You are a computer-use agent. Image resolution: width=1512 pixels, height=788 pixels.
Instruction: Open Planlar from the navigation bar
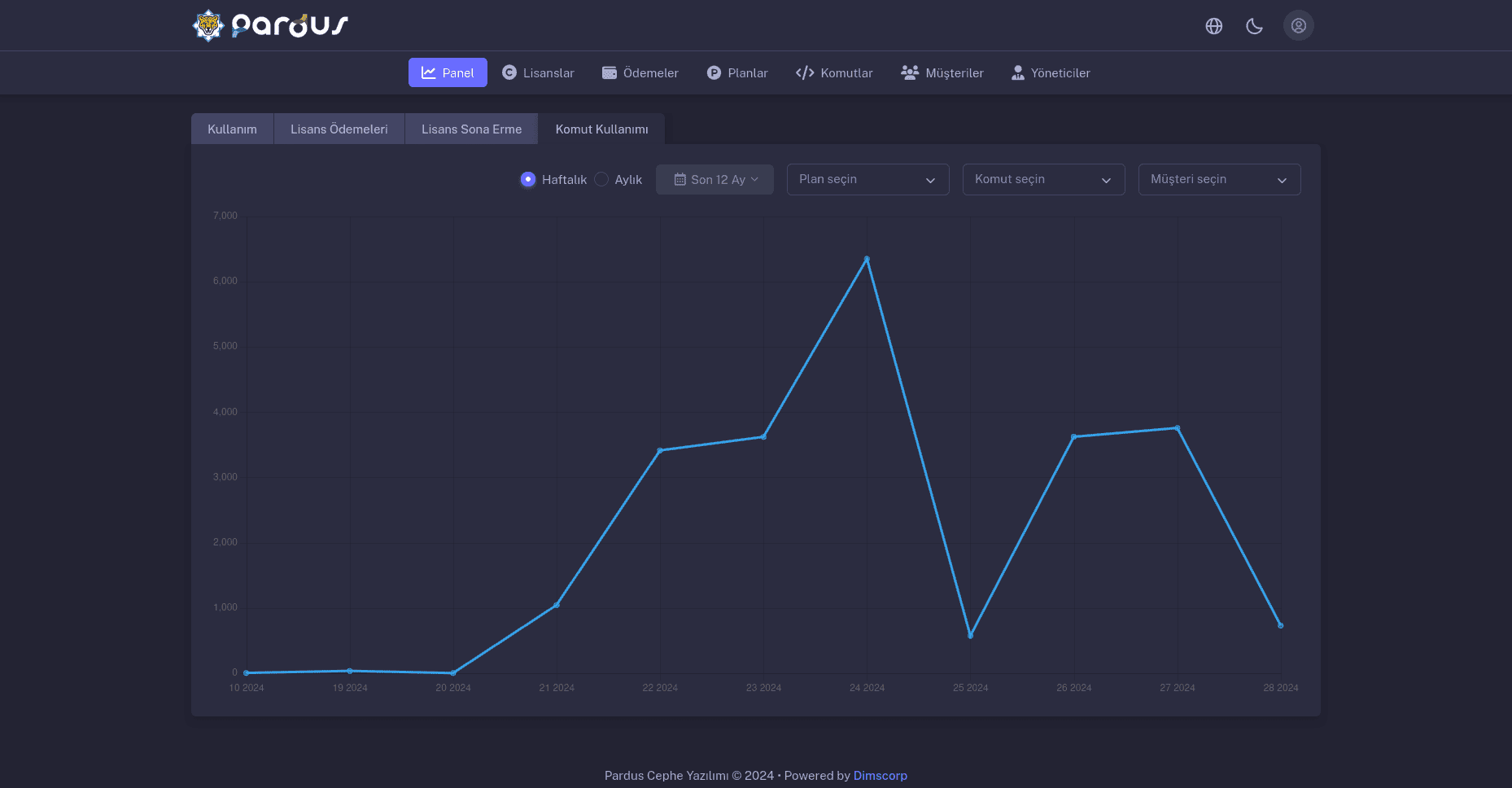coord(736,72)
